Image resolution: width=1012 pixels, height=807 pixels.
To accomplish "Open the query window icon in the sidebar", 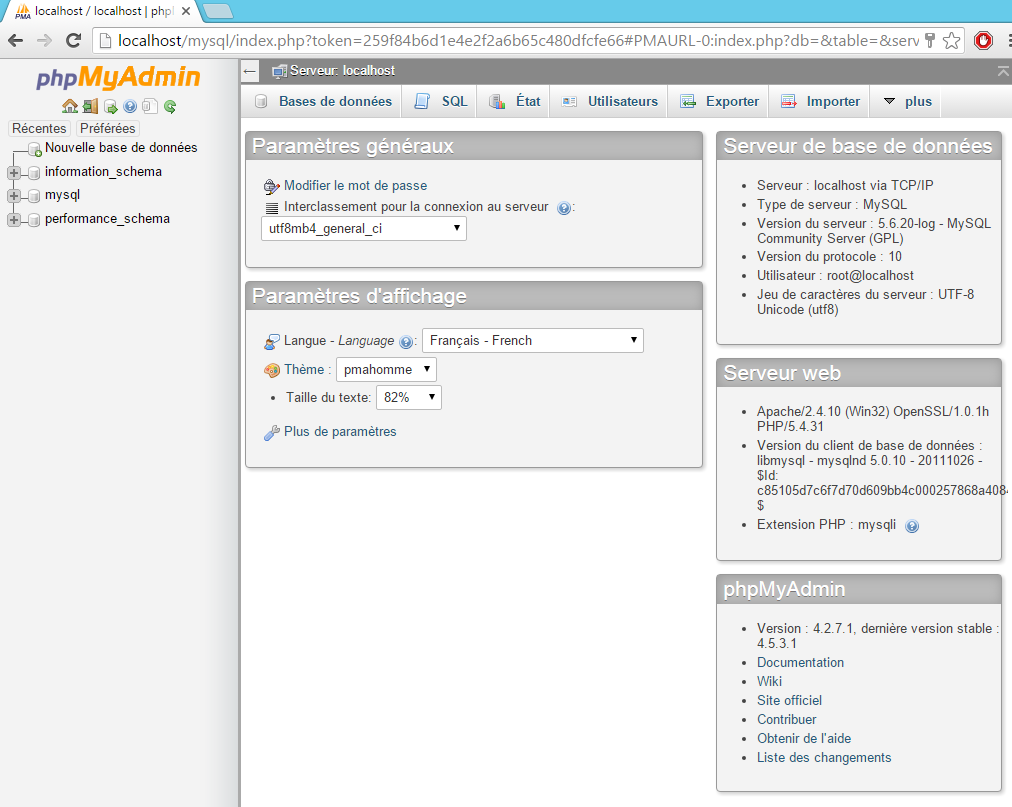I will pyautogui.click(x=110, y=106).
